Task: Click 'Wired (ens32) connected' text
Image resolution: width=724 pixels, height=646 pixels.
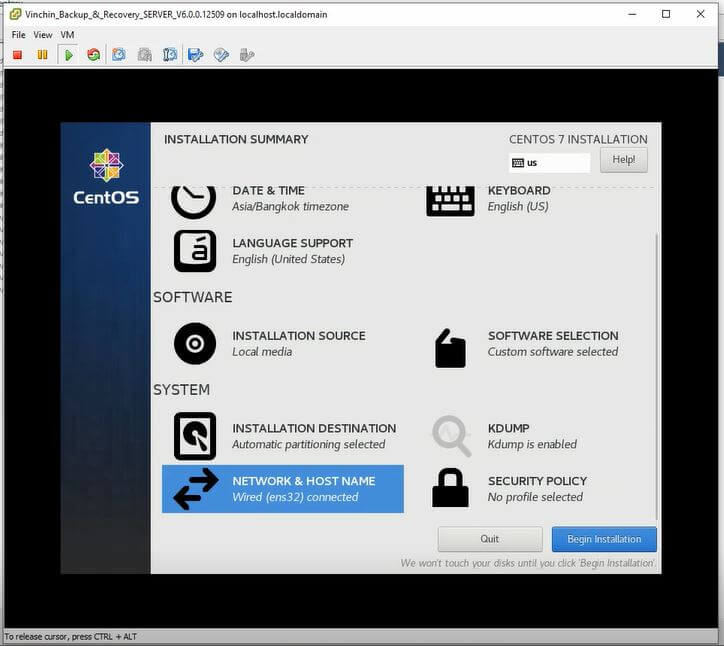Action: 296,497
